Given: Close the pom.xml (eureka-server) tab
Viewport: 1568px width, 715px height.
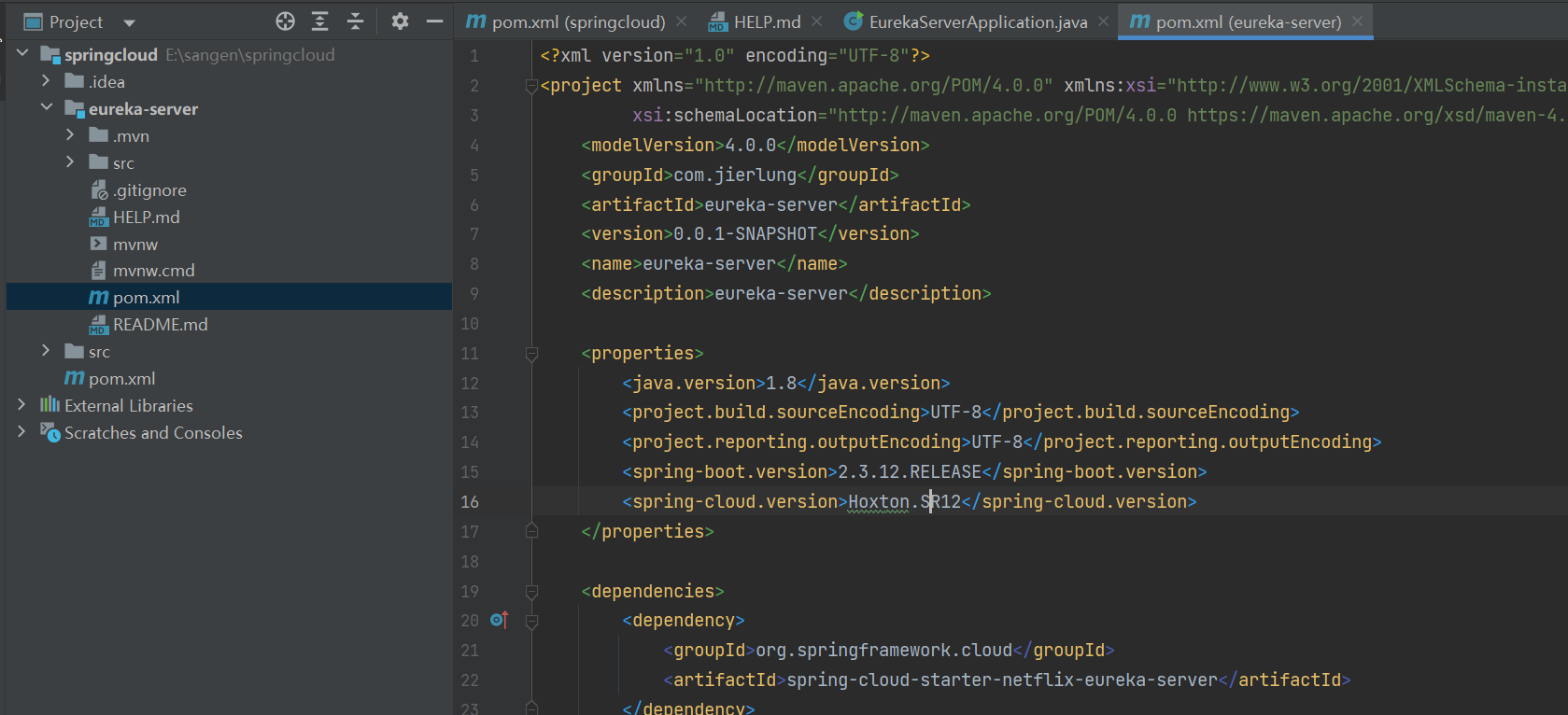Looking at the screenshot, I should click(1357, 21).
